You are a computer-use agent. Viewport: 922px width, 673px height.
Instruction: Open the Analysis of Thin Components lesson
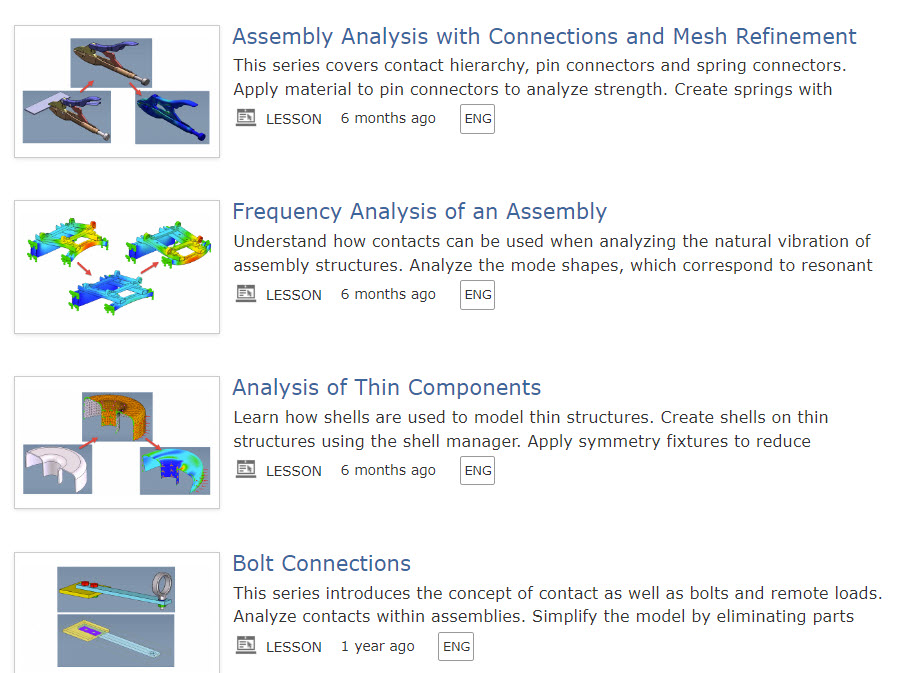[x=386, y=387]
